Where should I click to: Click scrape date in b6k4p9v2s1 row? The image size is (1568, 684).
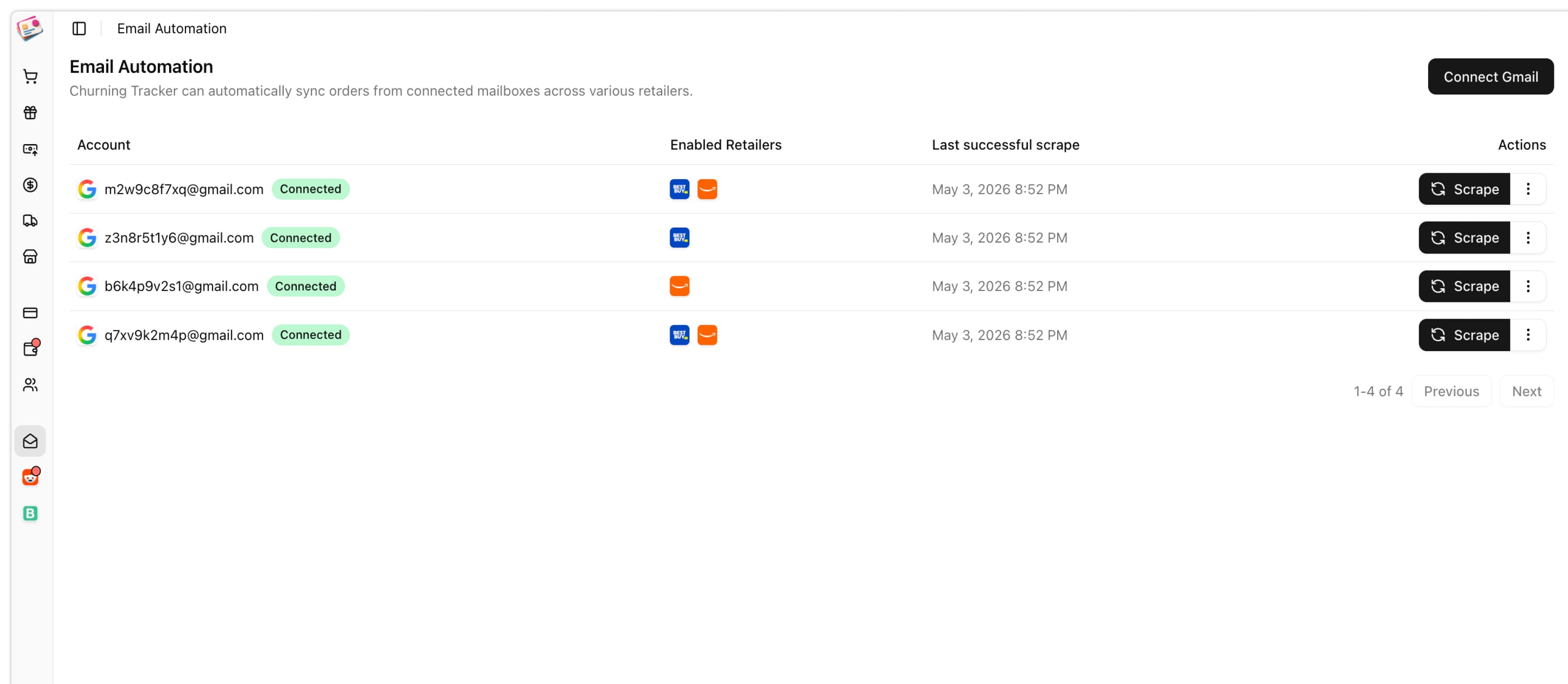pyautogui.click(x=1000, y=287)
